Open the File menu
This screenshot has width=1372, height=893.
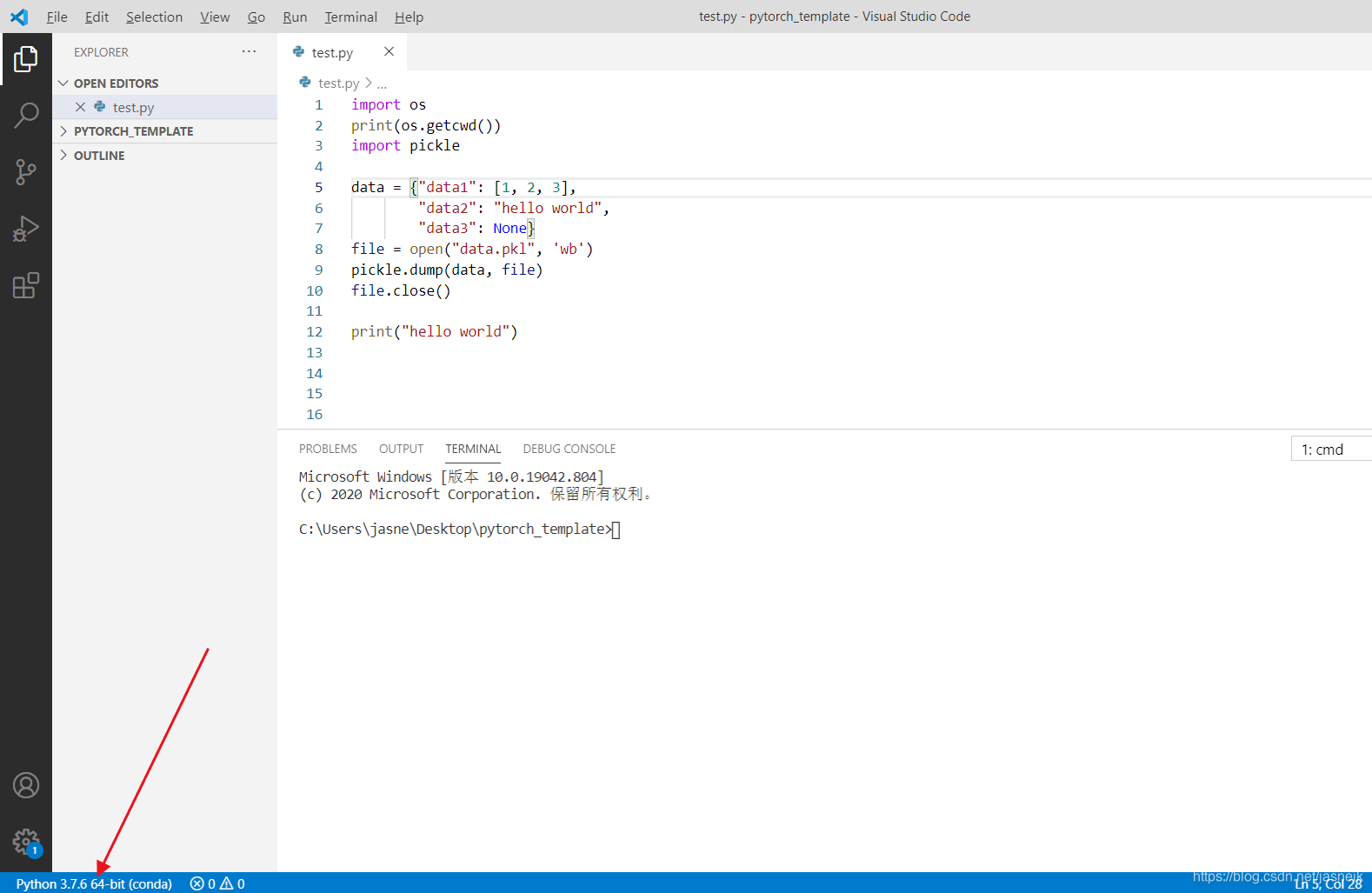[x=57, y=17]
